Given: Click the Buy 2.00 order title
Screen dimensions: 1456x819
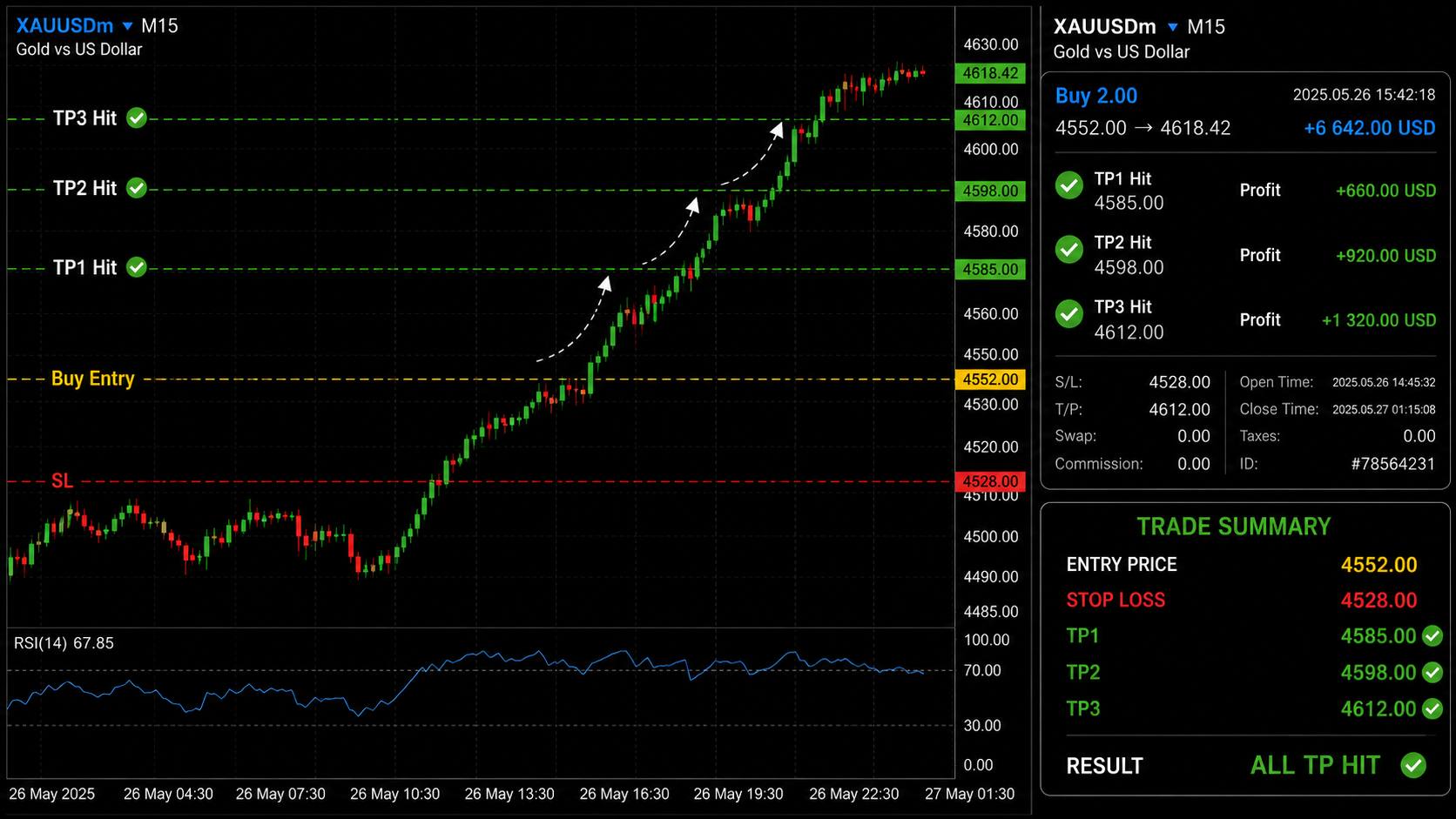Looking at the screenshot, I should [1096, 96].
